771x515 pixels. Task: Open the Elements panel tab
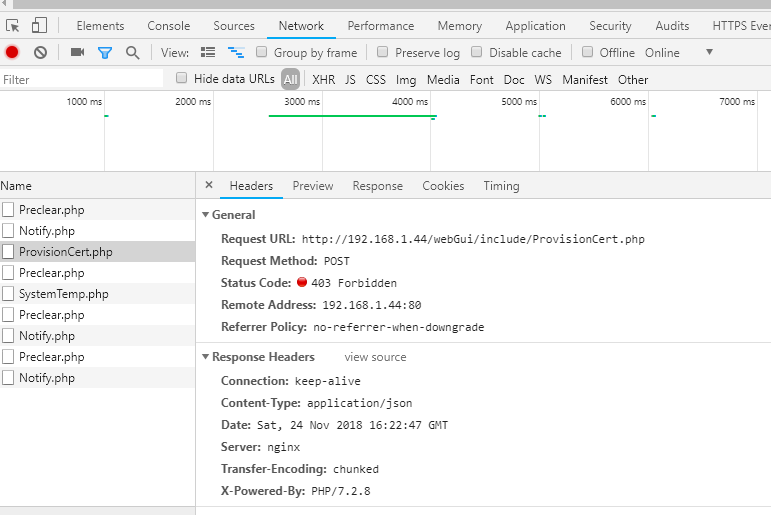(100, 26)
